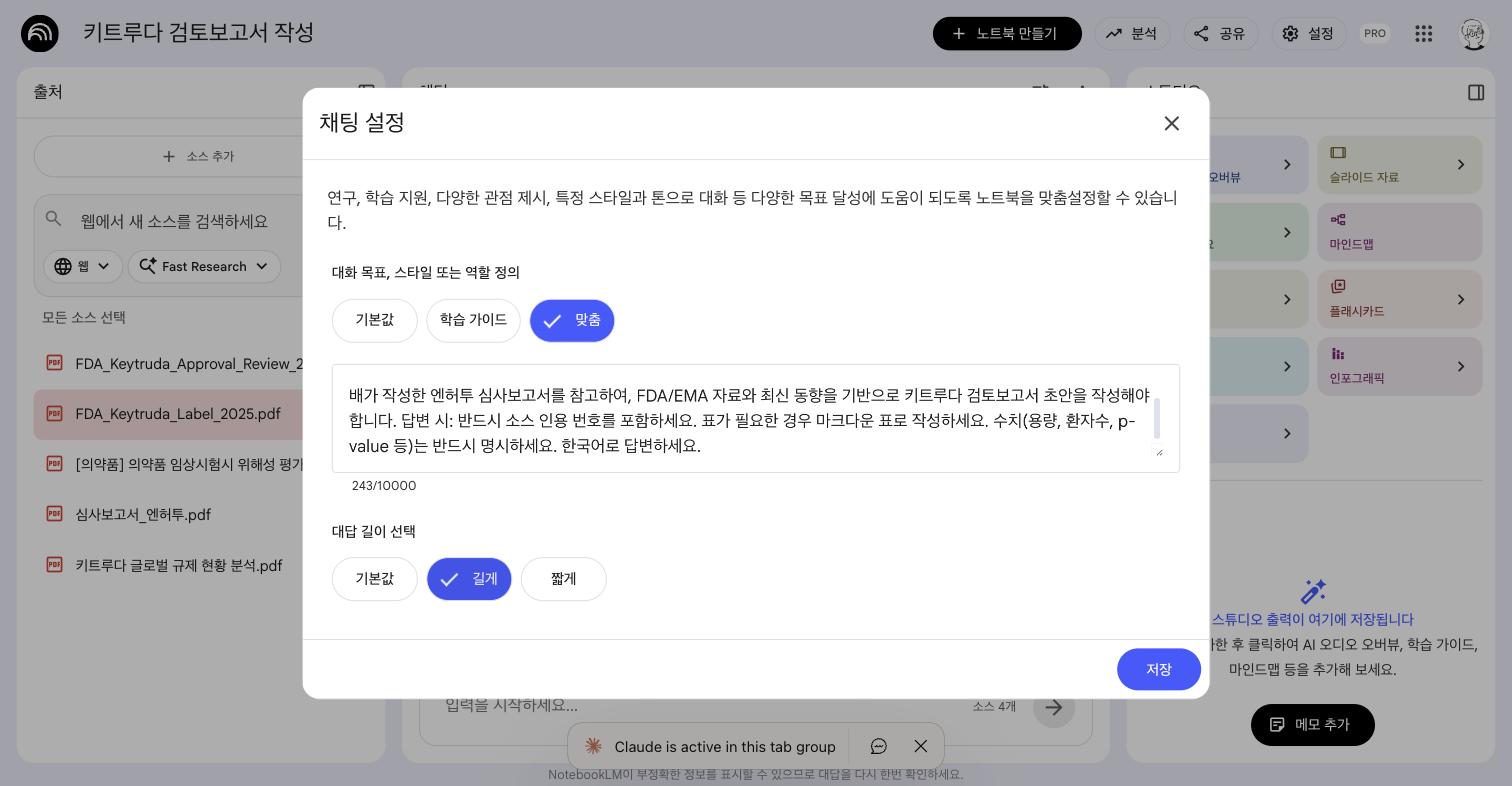
Task: Click the NotebookLM logo in the header
Action: [40, 33]
